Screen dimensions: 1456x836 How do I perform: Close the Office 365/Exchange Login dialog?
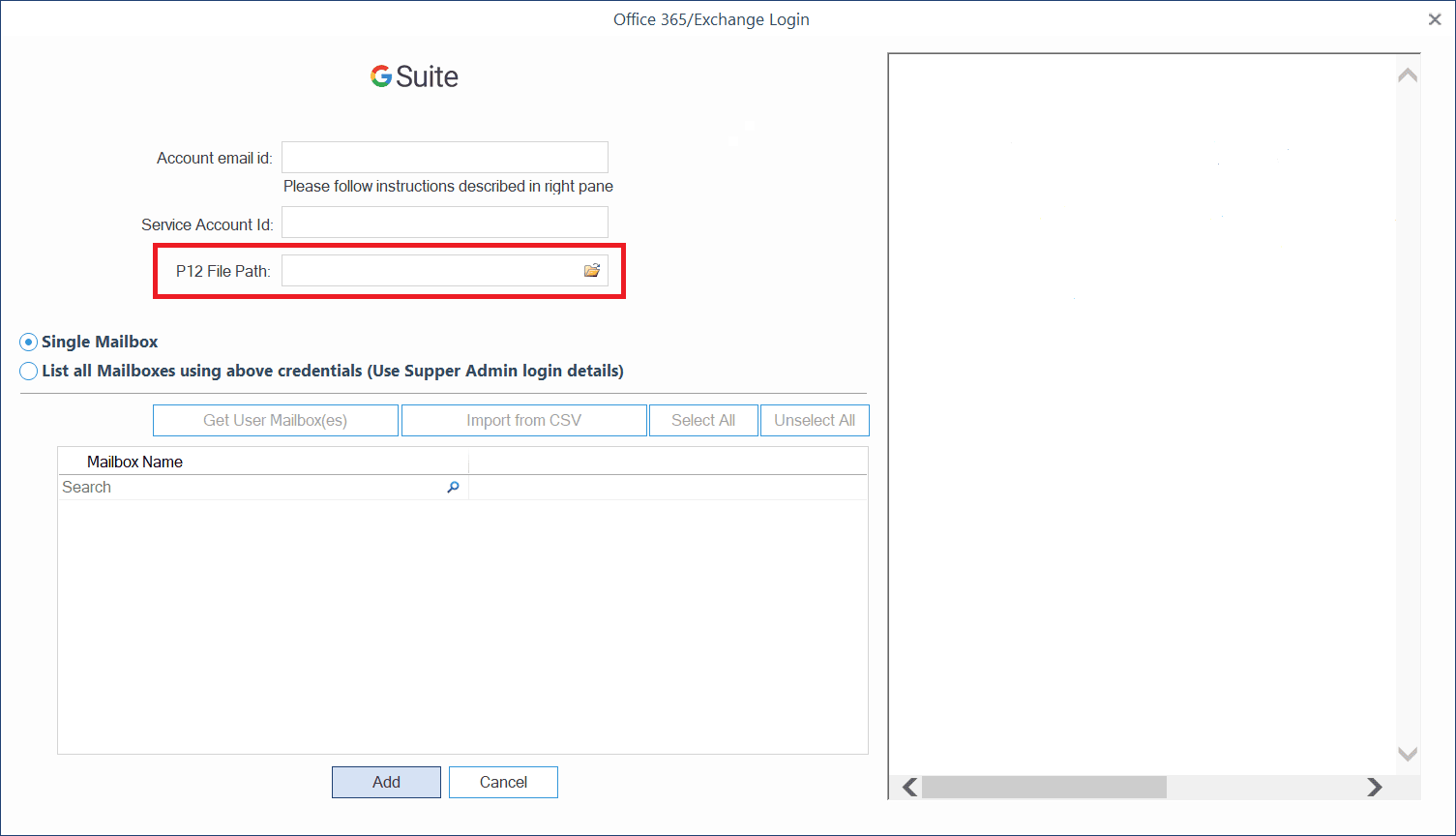(x=1435, y=19)
